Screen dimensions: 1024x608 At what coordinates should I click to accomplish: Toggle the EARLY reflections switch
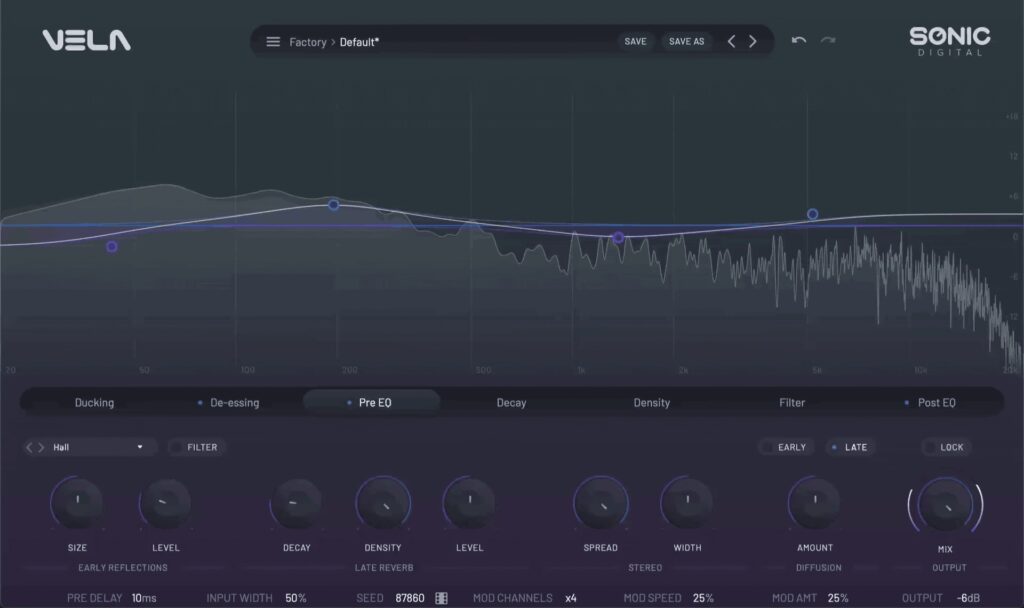(786, 447)
